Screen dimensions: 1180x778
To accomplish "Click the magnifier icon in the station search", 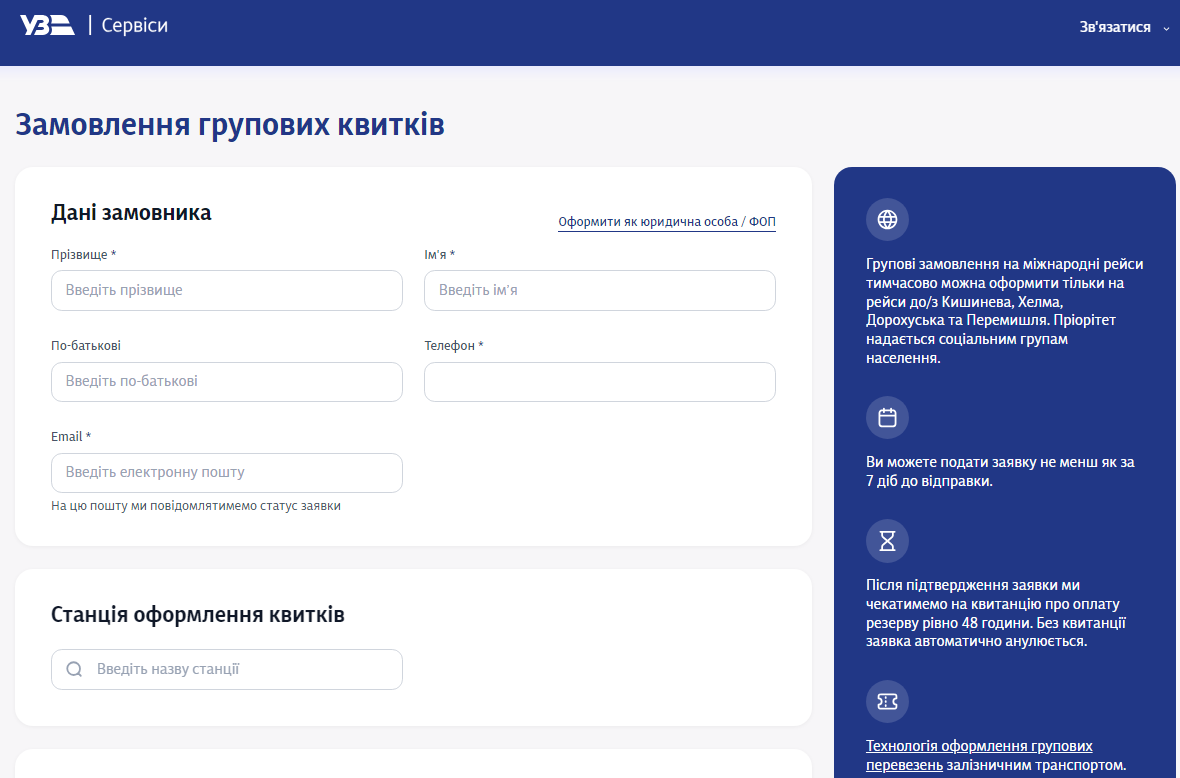I will click(74, 669).
